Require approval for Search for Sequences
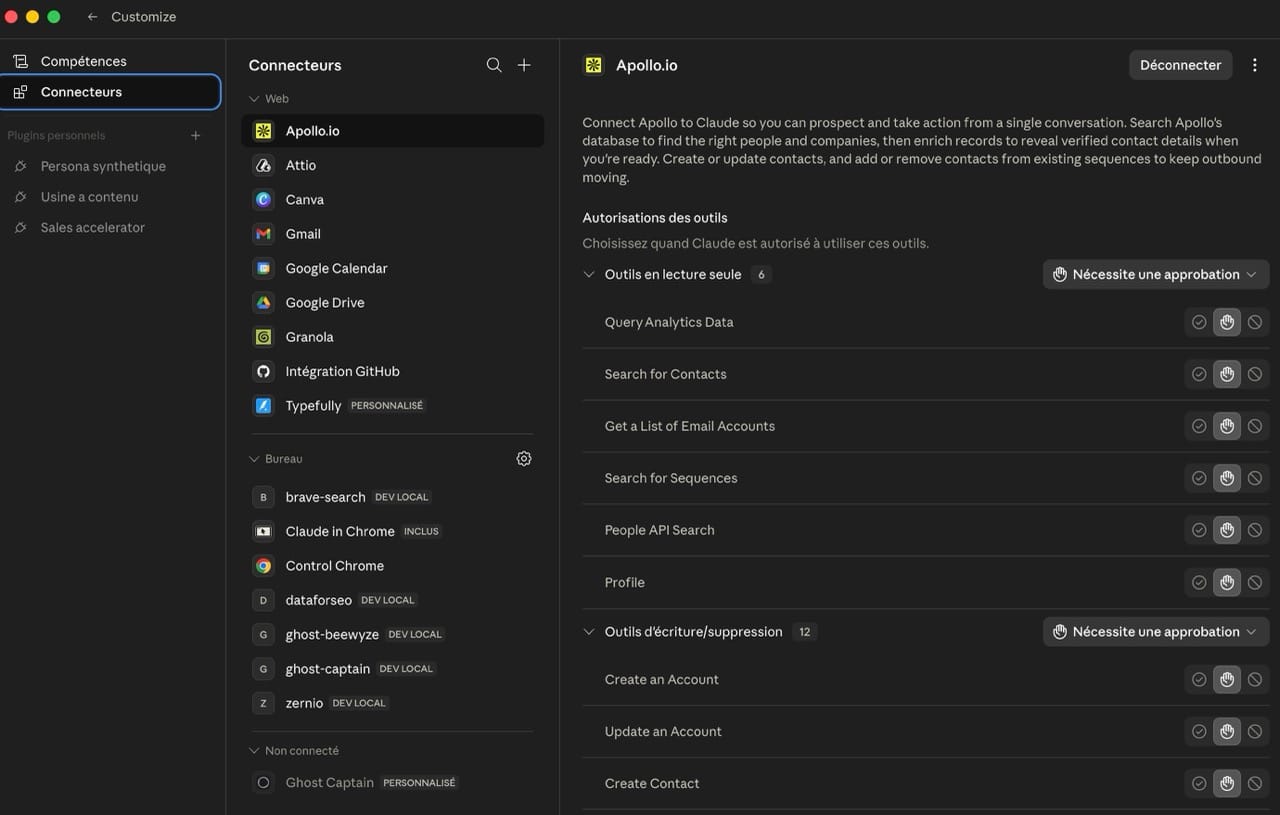The width and height of the screenshot is (1280, 815). coord(1227,478)
